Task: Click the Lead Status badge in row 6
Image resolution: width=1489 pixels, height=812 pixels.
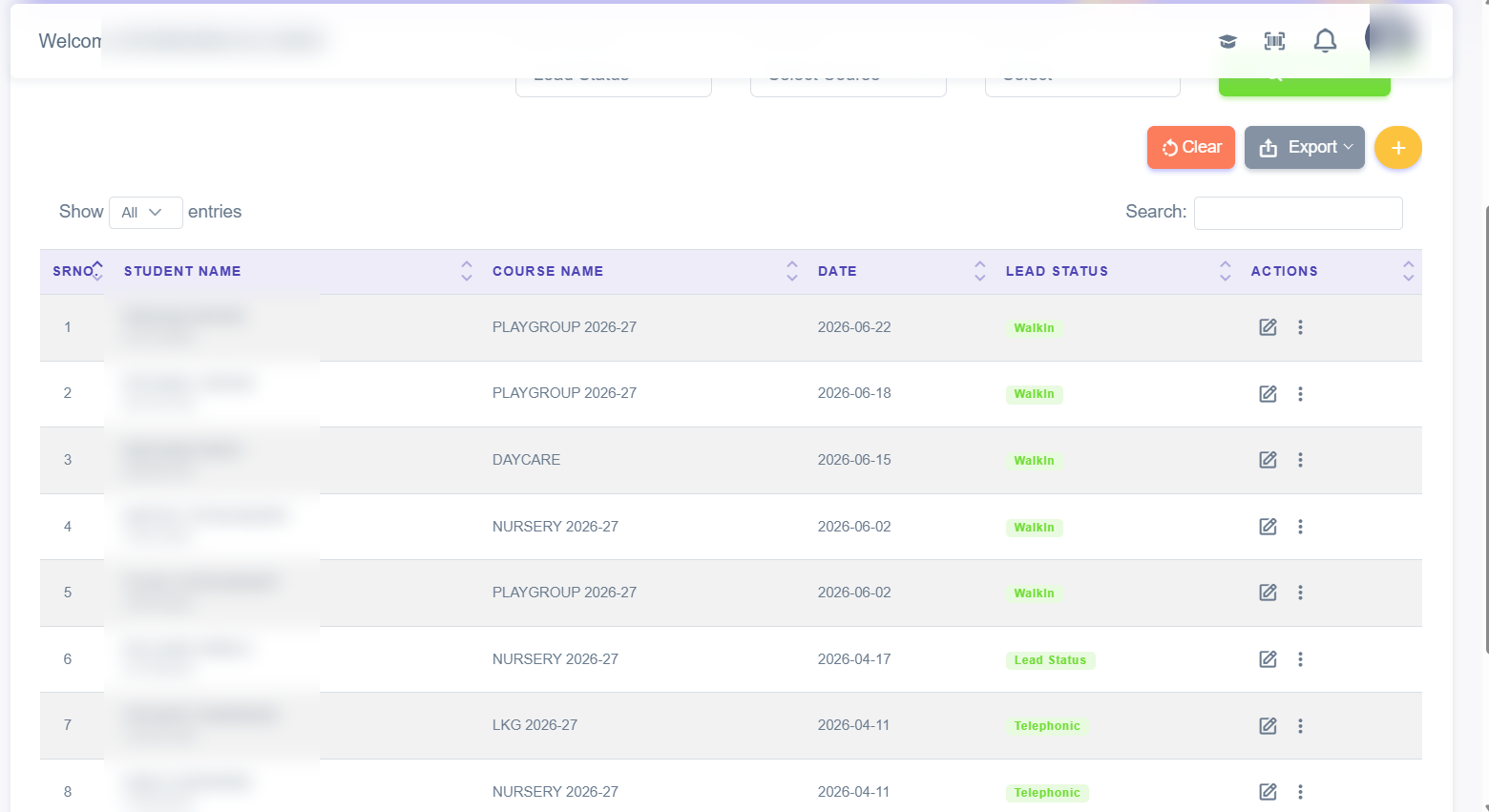Action: 1050,660
